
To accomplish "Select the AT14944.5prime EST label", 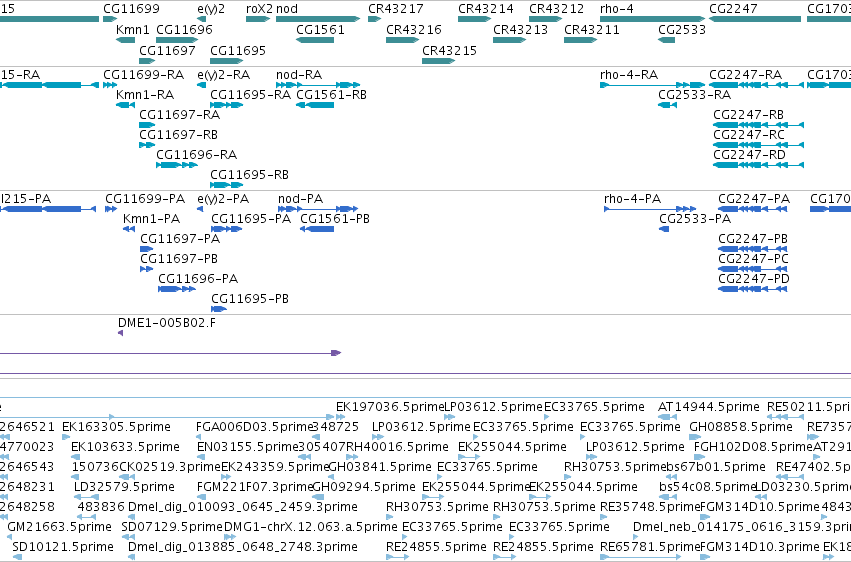I will coord(709,407).
